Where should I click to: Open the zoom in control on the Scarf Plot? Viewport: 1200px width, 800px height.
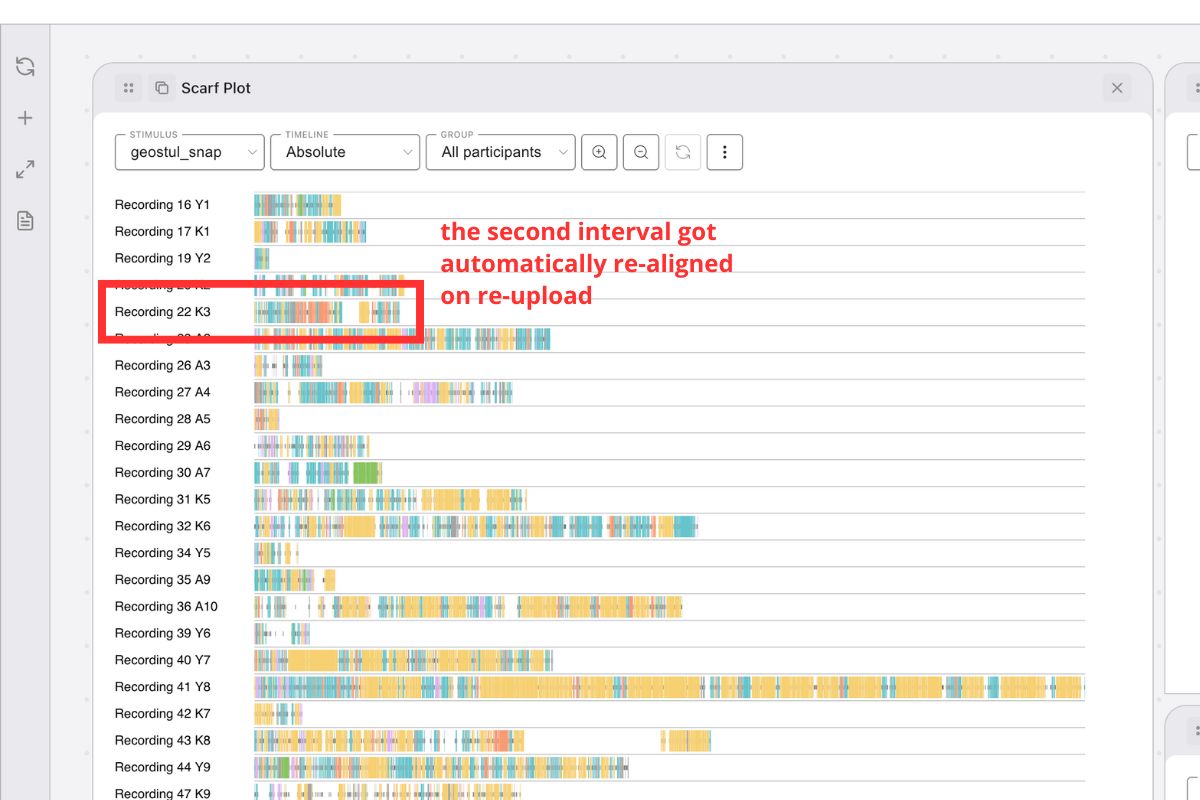pos(599,152)
